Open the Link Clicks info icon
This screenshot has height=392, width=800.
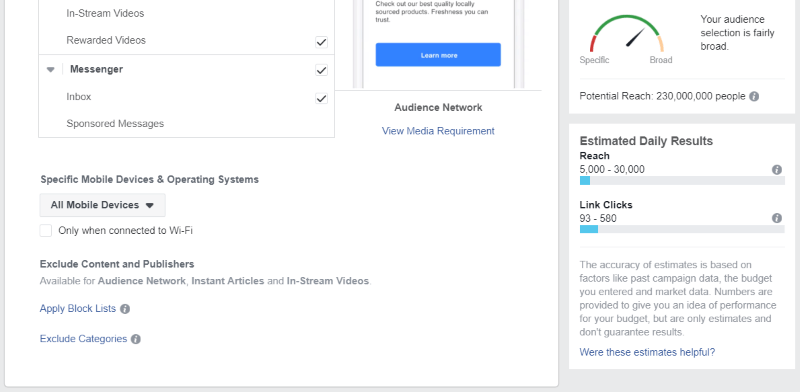(777, 218)
